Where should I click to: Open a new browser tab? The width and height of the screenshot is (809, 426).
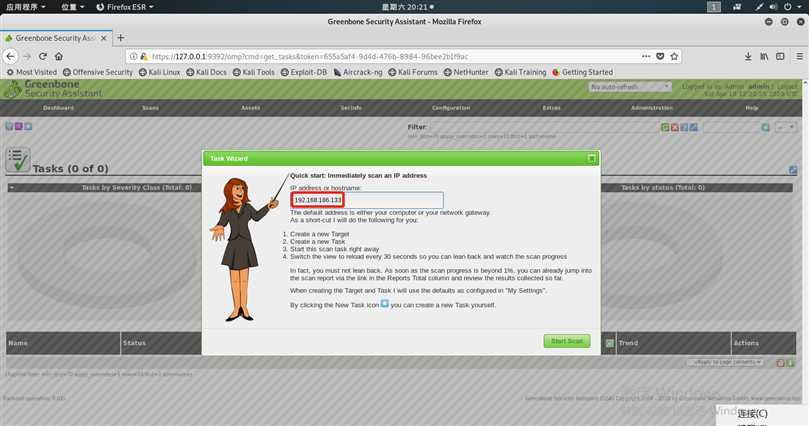(x=121, y=38)
